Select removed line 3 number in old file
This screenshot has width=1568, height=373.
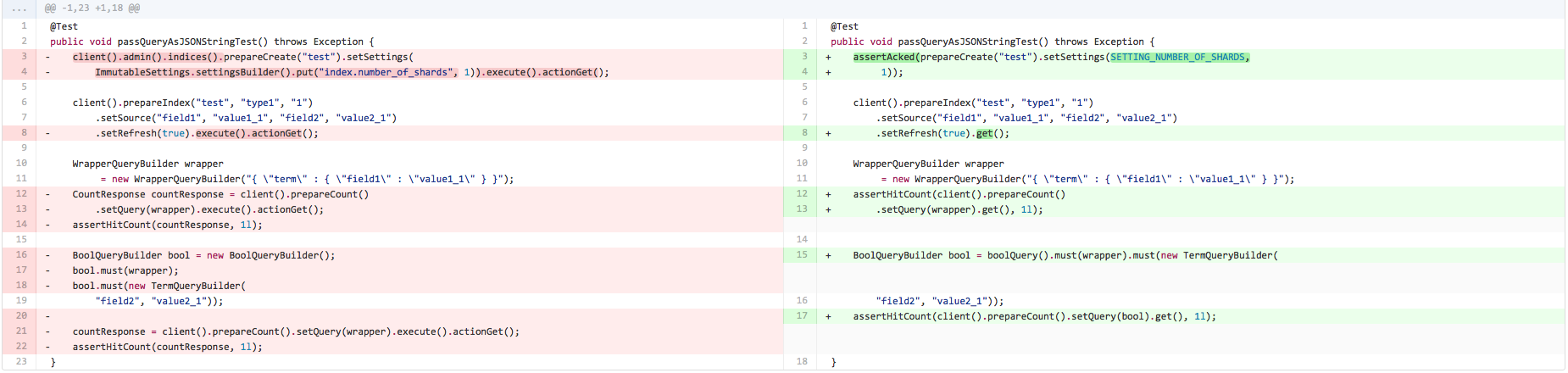point(24,57)
